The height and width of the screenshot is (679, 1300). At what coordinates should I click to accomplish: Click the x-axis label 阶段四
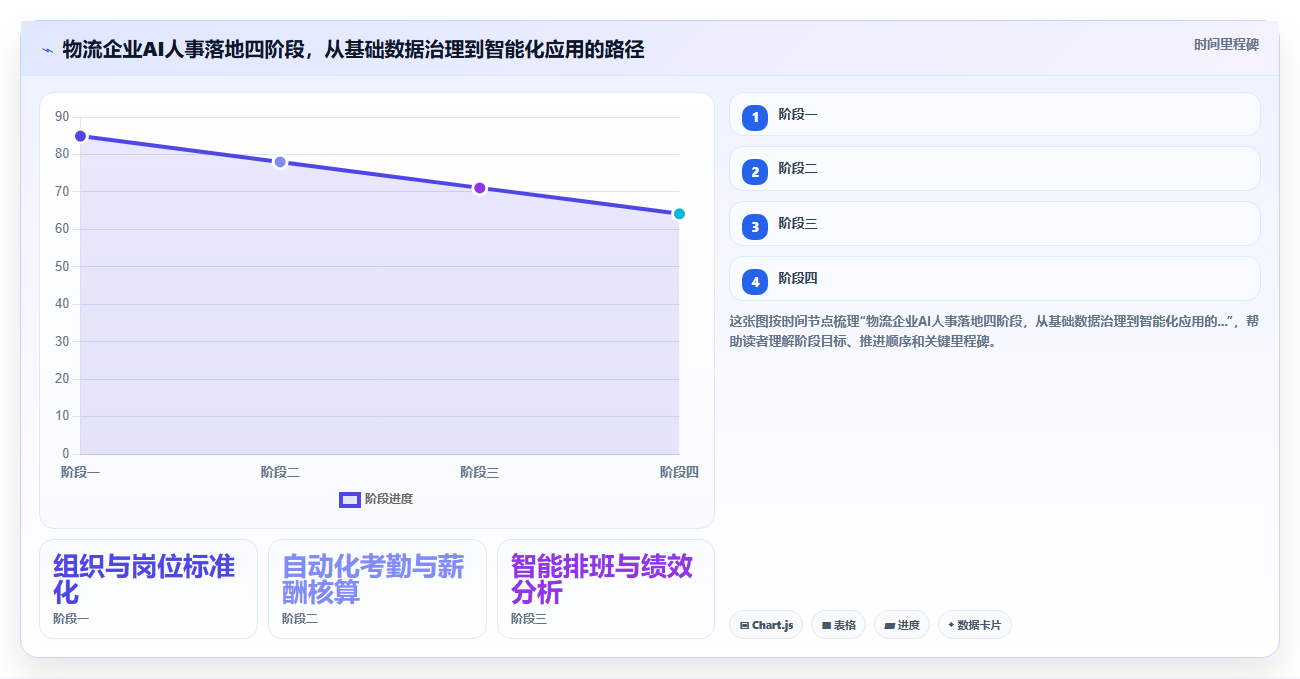(x=679, y=472)
